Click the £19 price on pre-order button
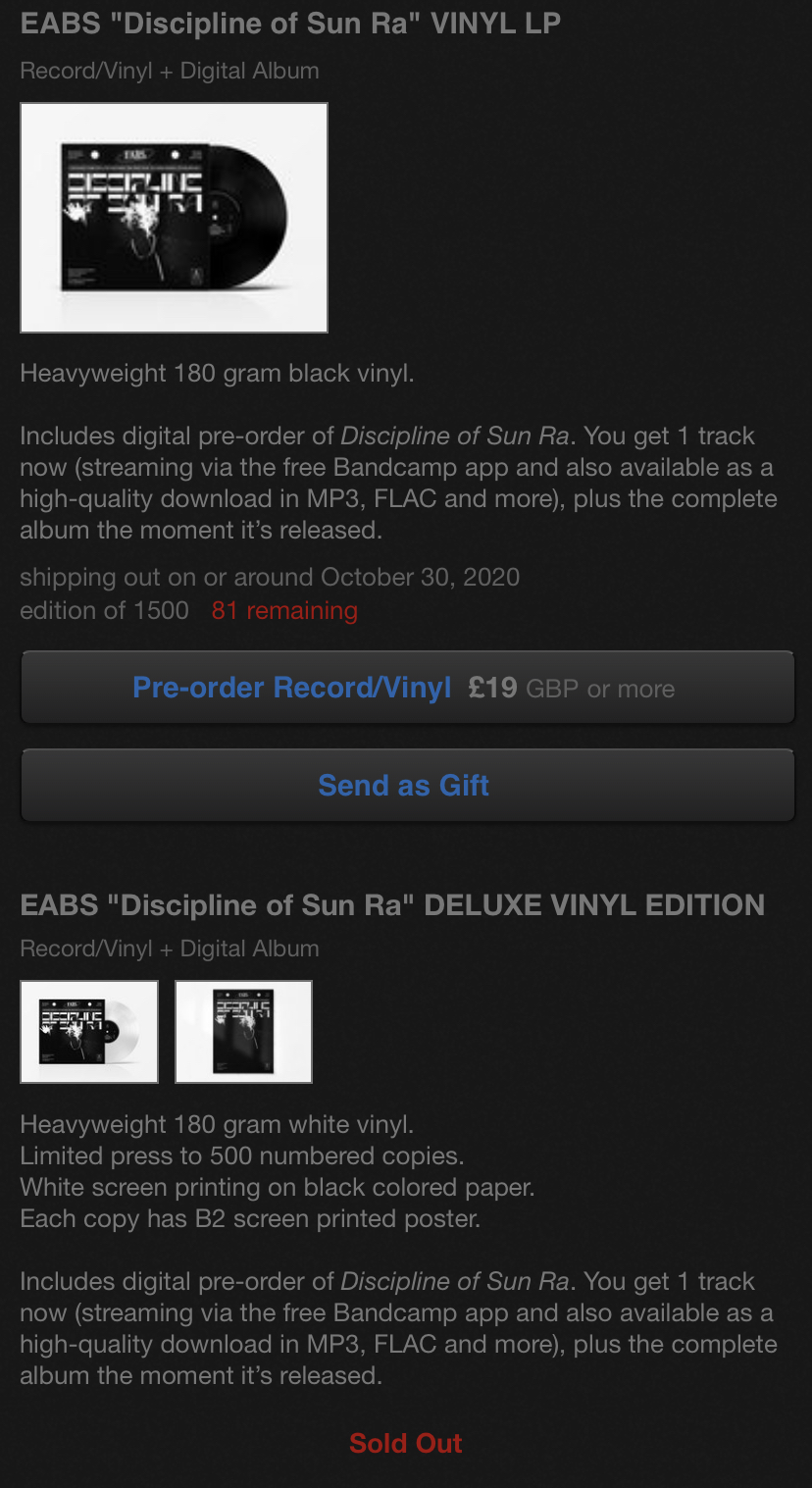This screenshot has height=1488, width=812. [x=492, y=688]
